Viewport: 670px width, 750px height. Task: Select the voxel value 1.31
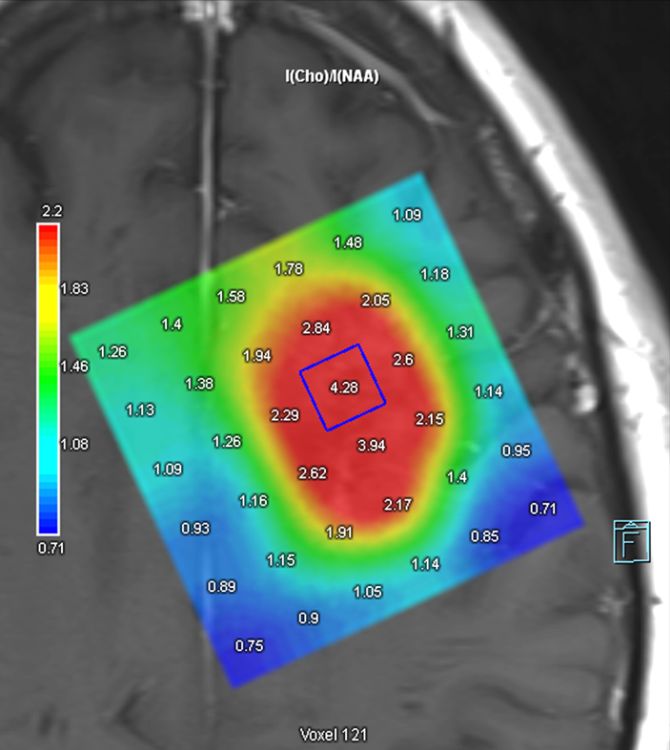coord(460,332)
